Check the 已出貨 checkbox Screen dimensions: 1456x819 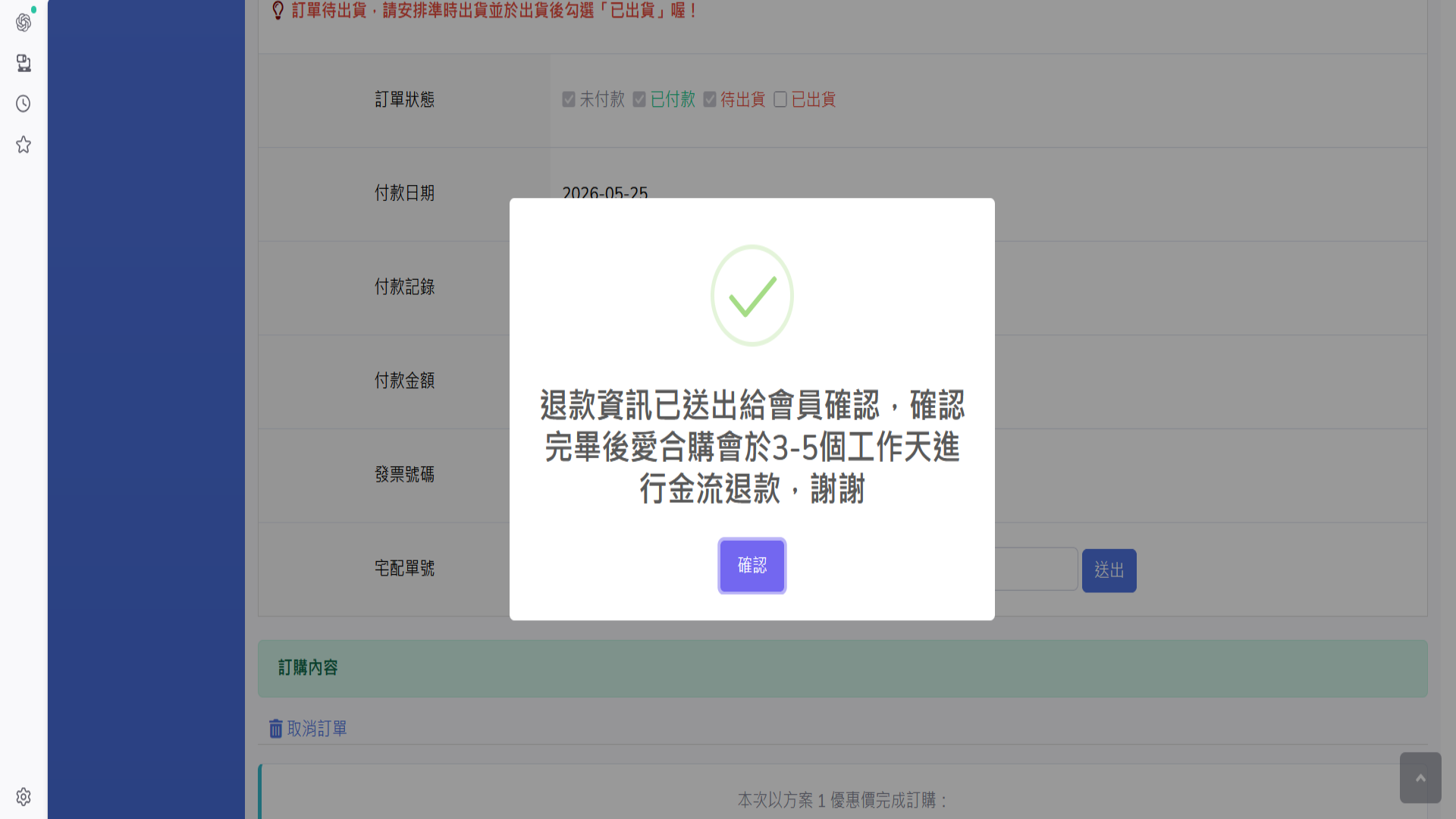(780, 99)
